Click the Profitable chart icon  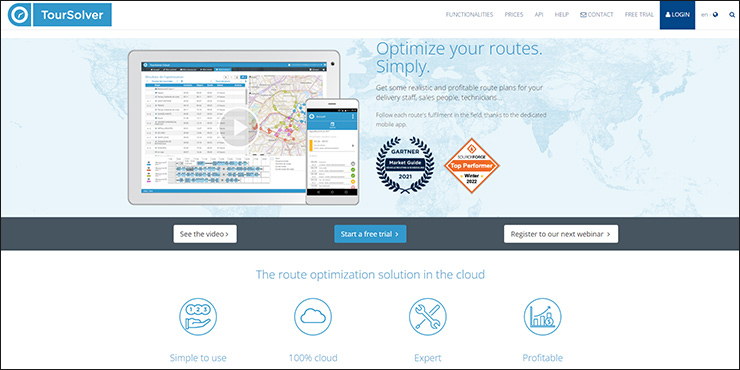point(543,317)
